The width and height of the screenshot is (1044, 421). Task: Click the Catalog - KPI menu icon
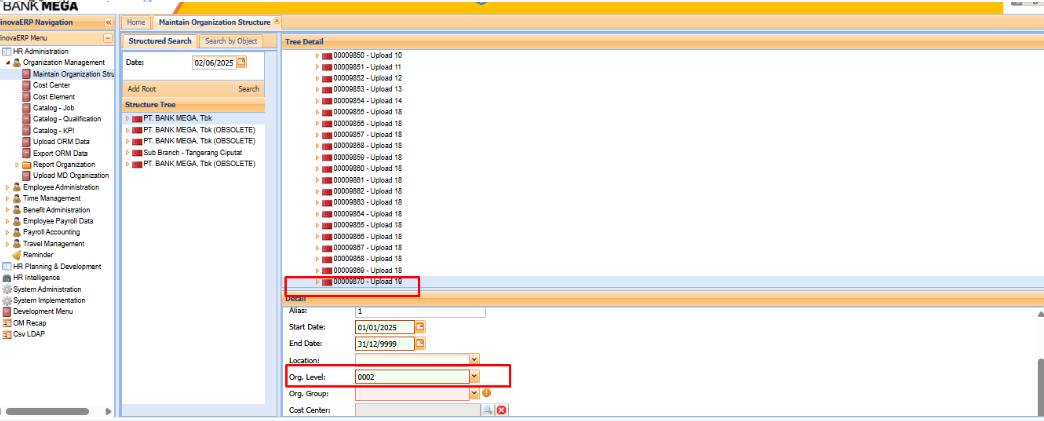click(x=27, y=131)
